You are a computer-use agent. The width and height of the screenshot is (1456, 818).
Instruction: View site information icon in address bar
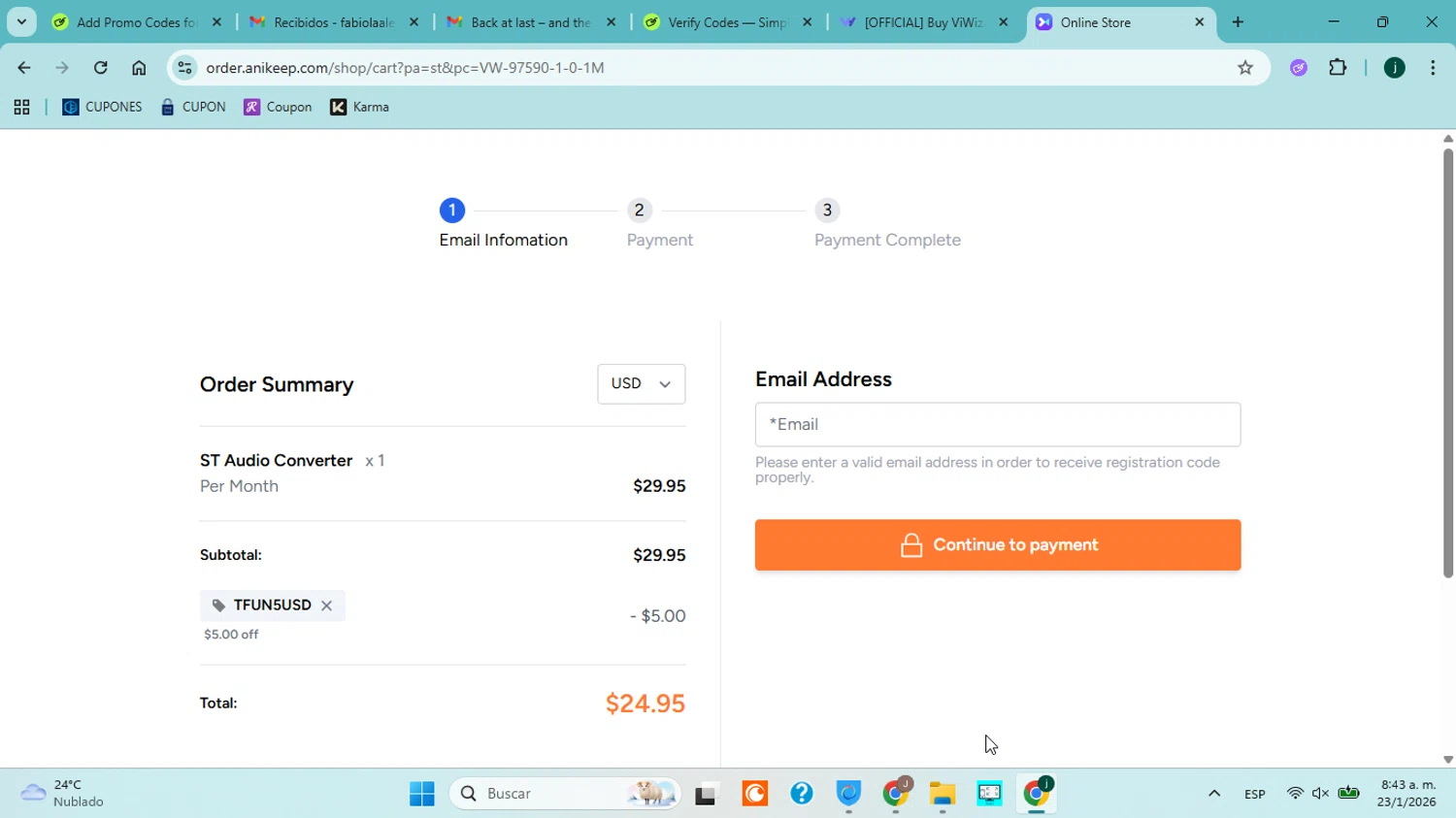point(185,68)
